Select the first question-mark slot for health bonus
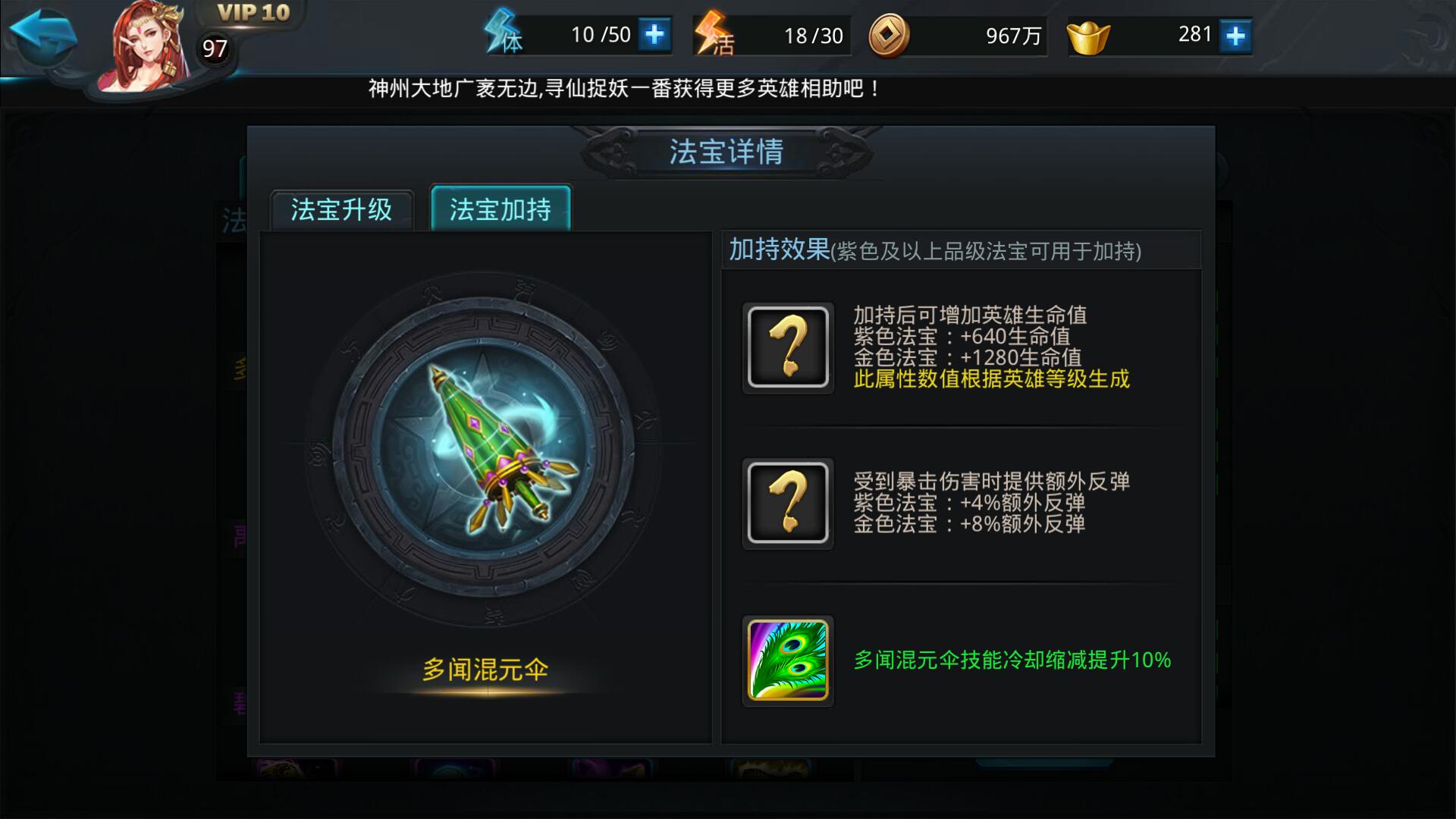Viewport: 1456px width, 819px height. click(x=788, y=347)
